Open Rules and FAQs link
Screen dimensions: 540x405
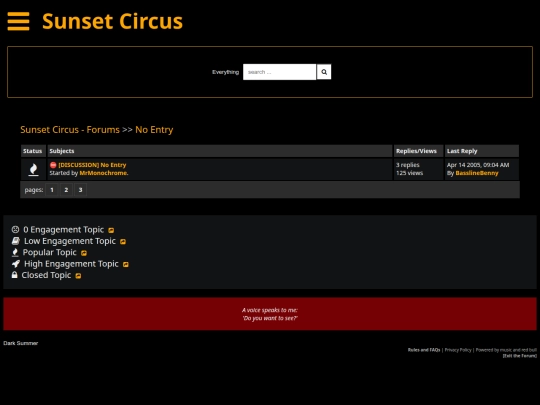[x=424, y=350]
